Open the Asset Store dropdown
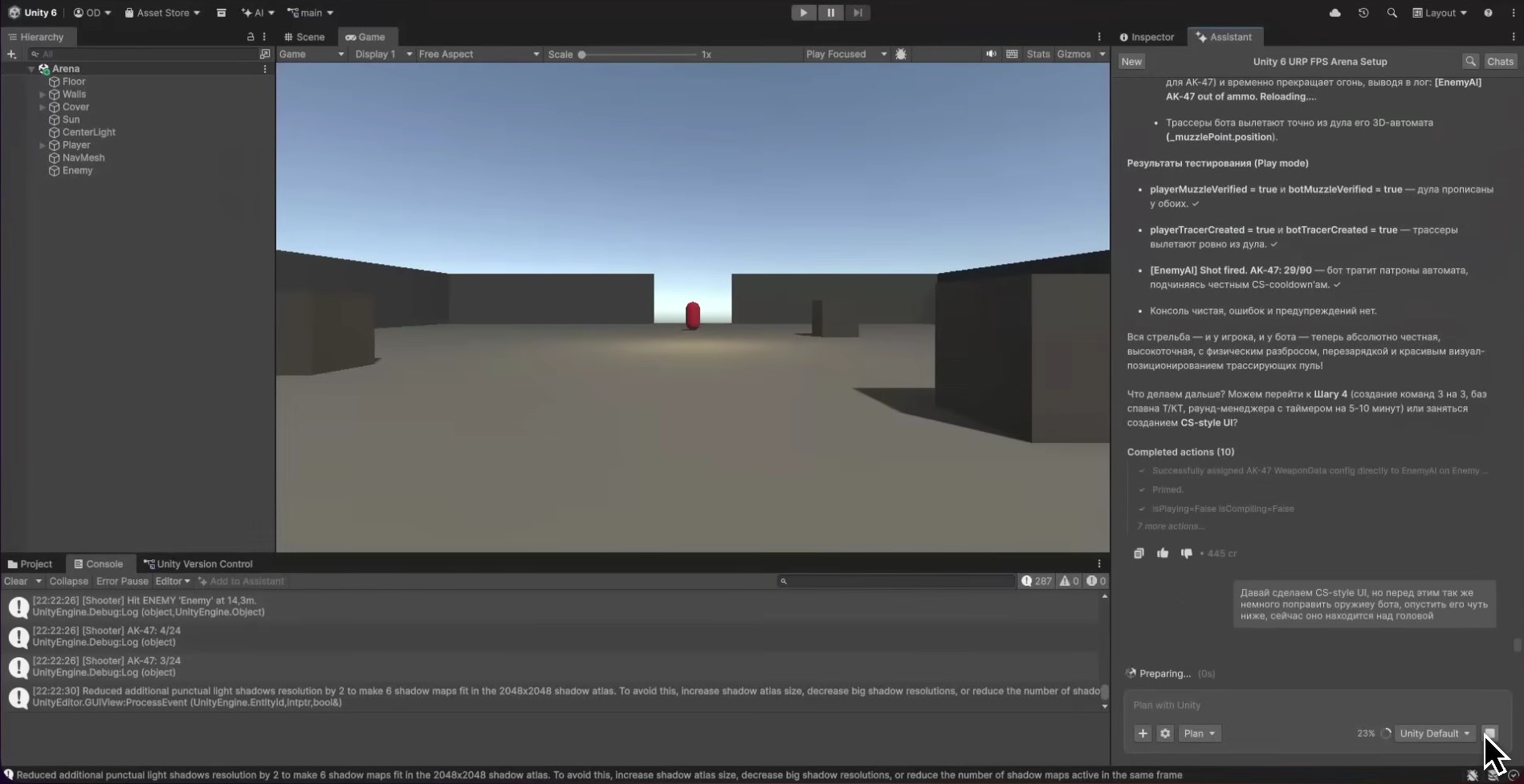 click(x=162, y=13)
